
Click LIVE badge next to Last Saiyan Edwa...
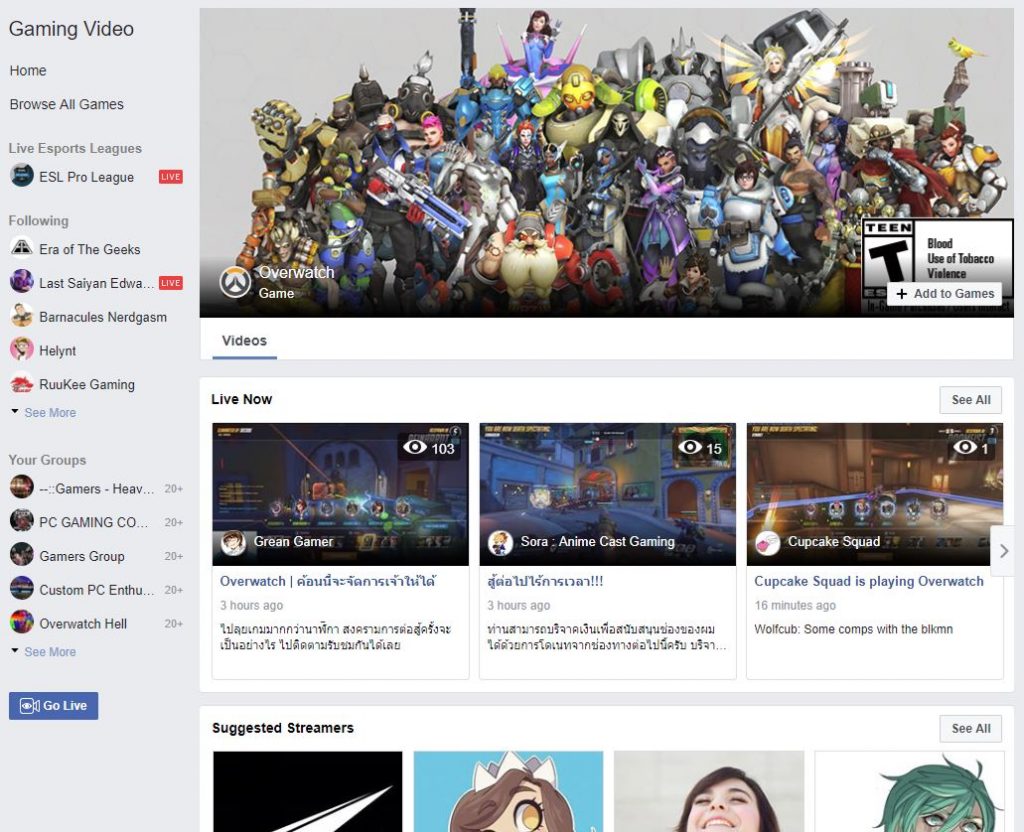point(170,283)
